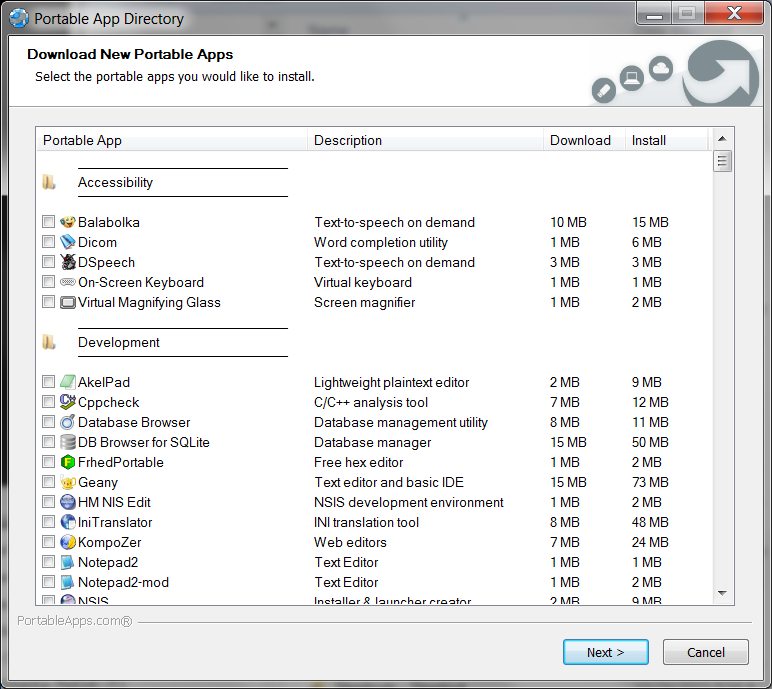772x689 pixels.
Task: Click the IniTranslator app name
Action: click(x=115, y=522)
